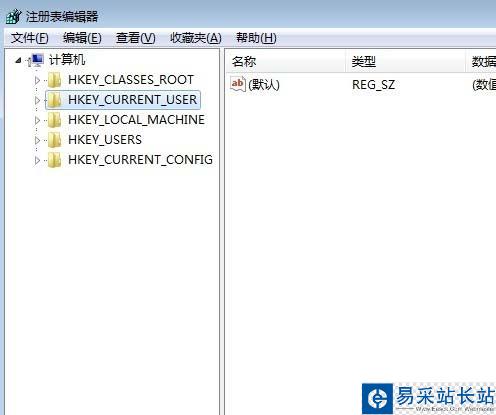496x415 pixels.
Task: Click the HKEY_LOCAL_MACHINE folder icon
Action: pyautogui.click(x=54, y=120)
